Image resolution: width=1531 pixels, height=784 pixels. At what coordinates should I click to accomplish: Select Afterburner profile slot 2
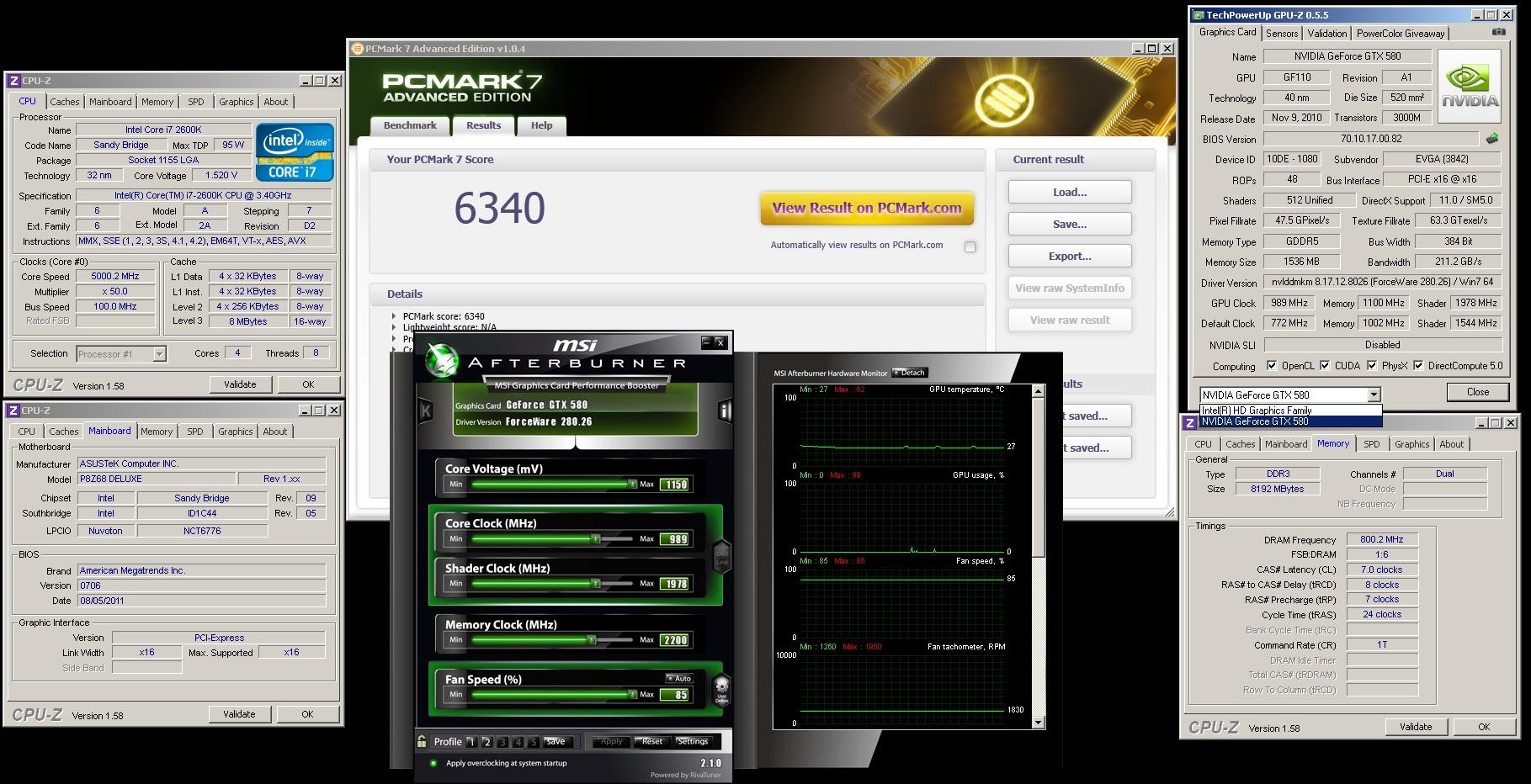point(487,742)
